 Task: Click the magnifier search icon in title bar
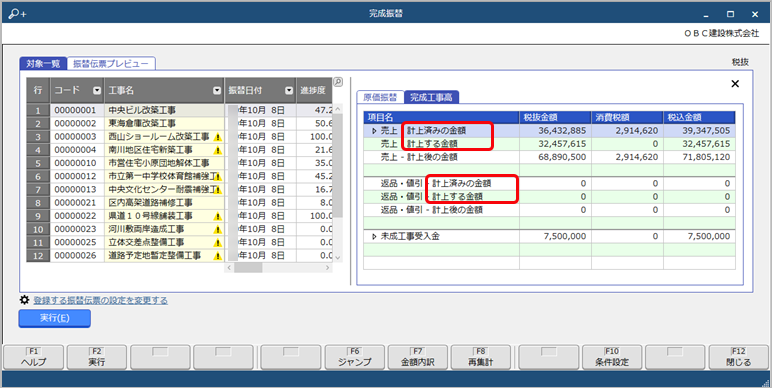[x=17, y=14]
